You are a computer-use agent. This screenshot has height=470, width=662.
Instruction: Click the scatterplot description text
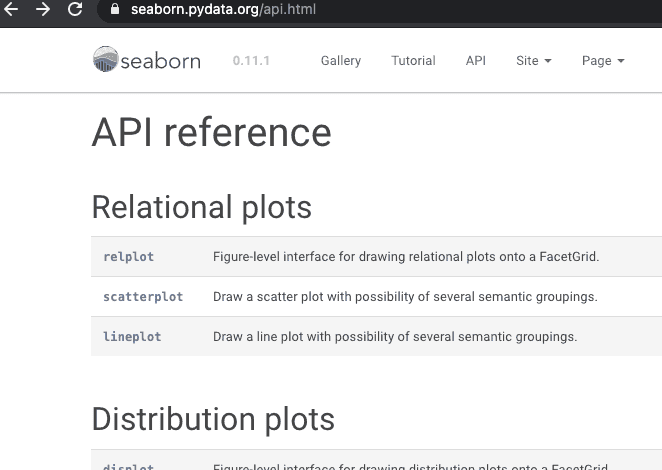[404, 297]
